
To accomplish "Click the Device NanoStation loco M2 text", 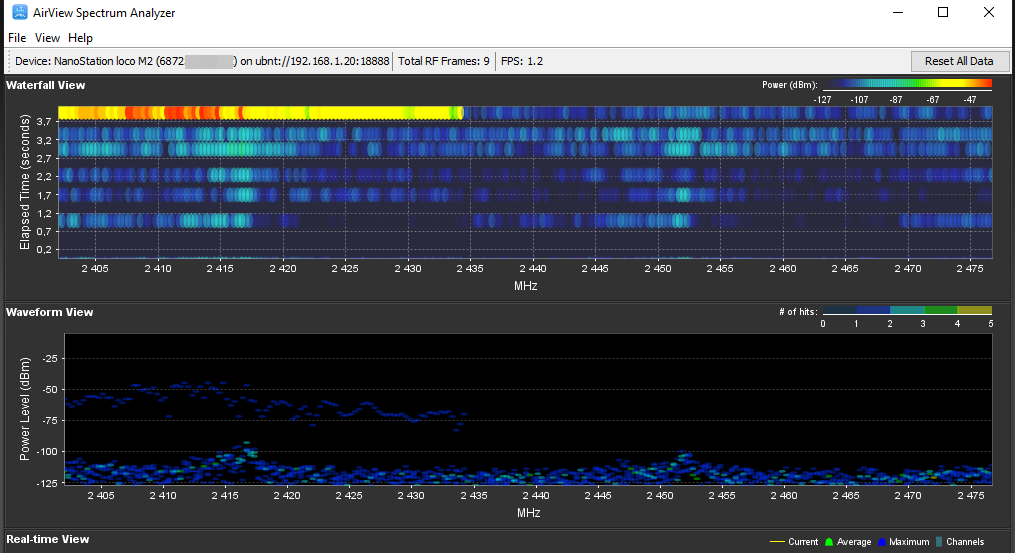I will pos(202,61).
